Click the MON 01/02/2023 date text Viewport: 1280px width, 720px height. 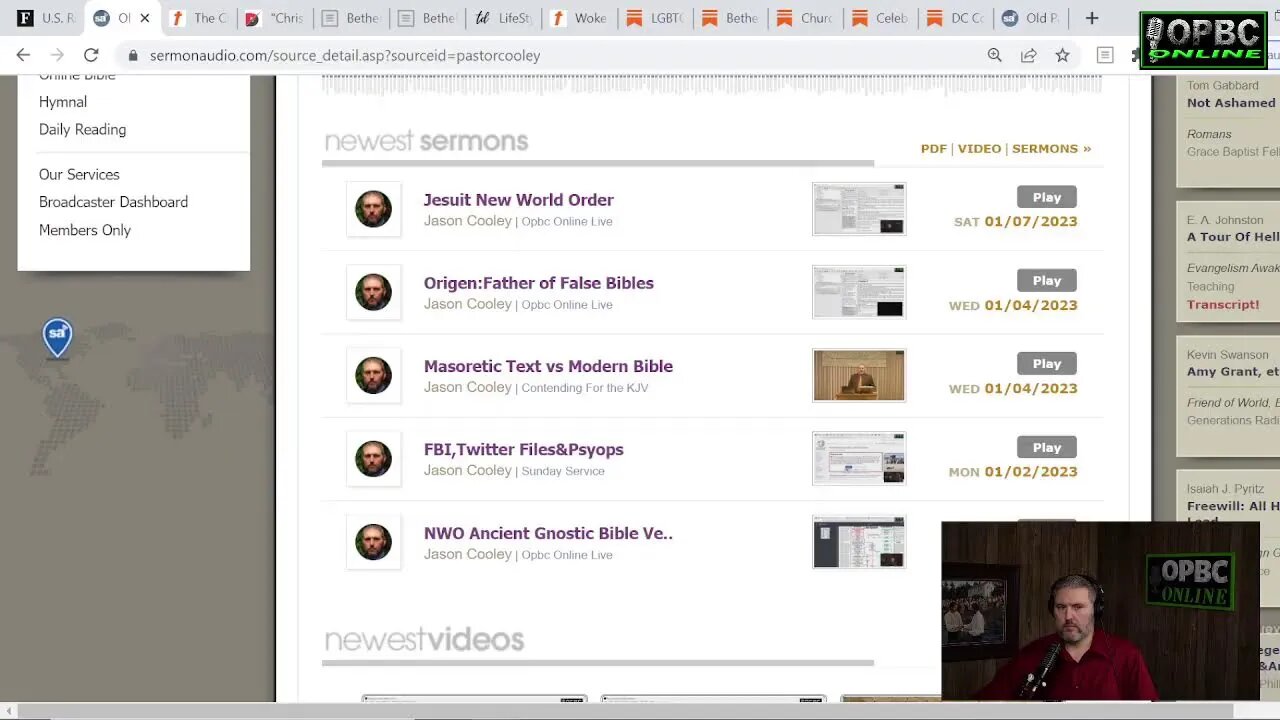tap(1013, 472)
